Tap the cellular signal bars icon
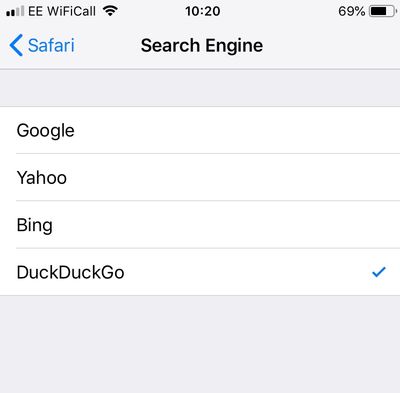The image size is (400, 393). click(15, 11)
